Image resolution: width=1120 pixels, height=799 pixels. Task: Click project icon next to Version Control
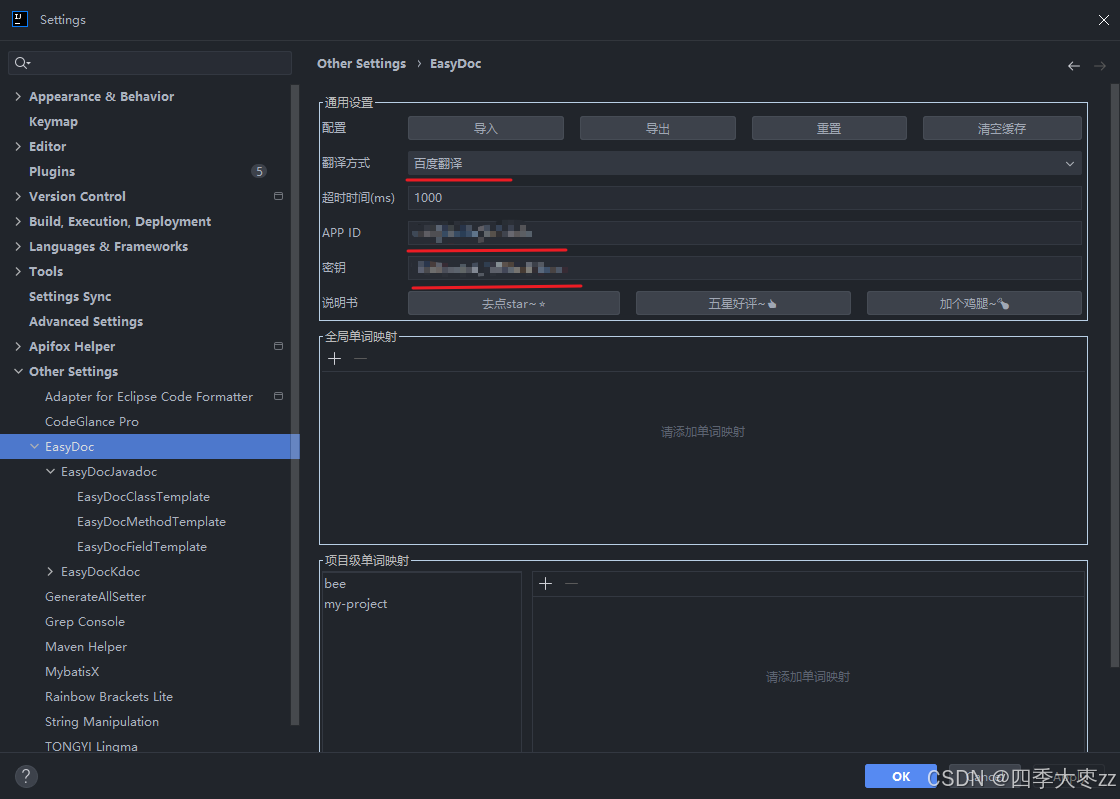[279, 196]
